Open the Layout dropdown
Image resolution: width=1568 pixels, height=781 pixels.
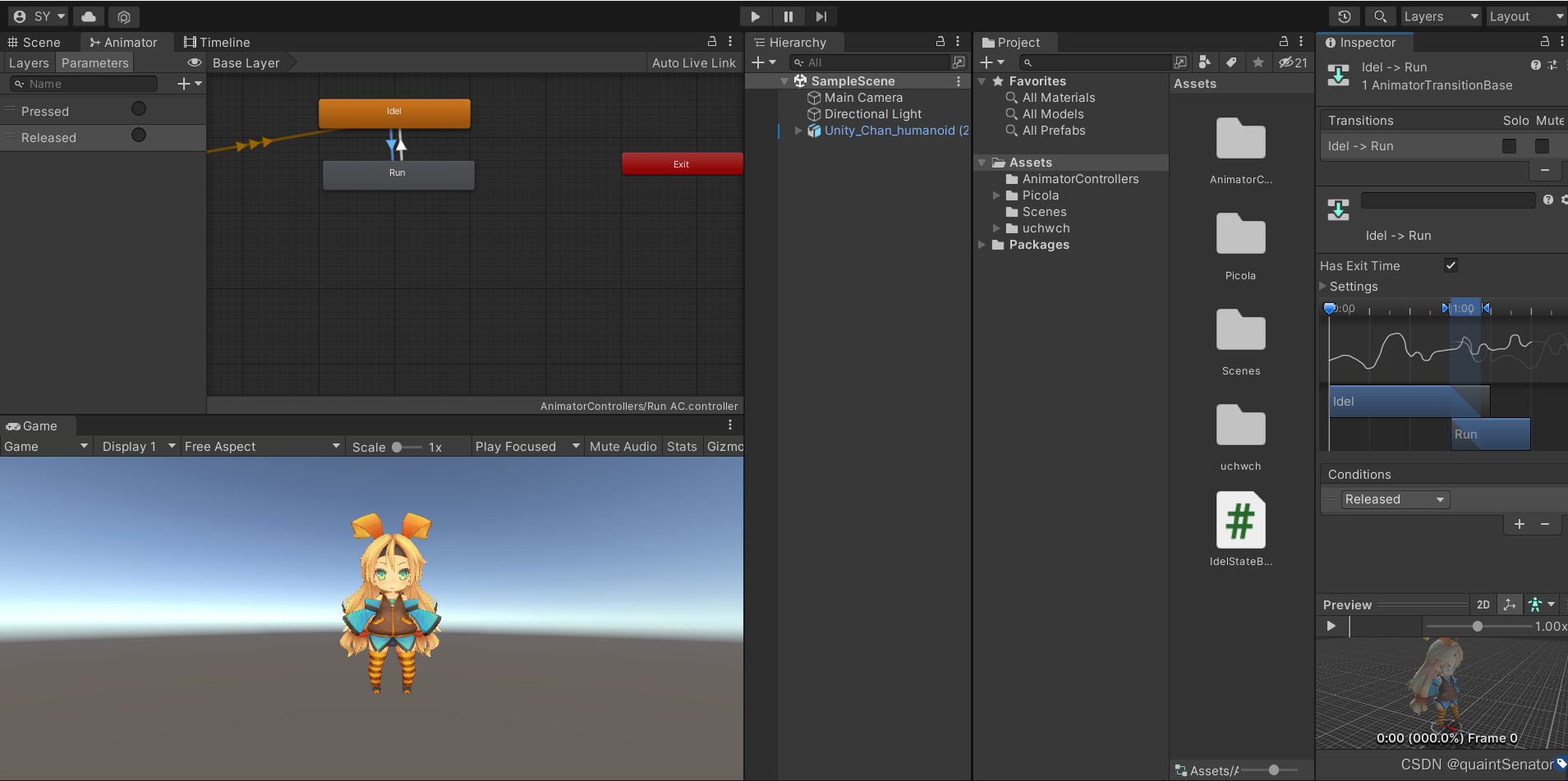(1526, 16)
